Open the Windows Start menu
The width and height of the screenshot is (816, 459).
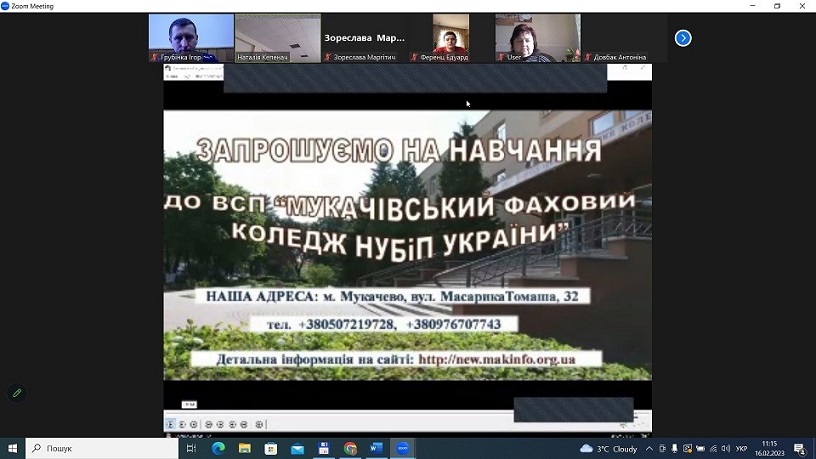click(12, 448)
